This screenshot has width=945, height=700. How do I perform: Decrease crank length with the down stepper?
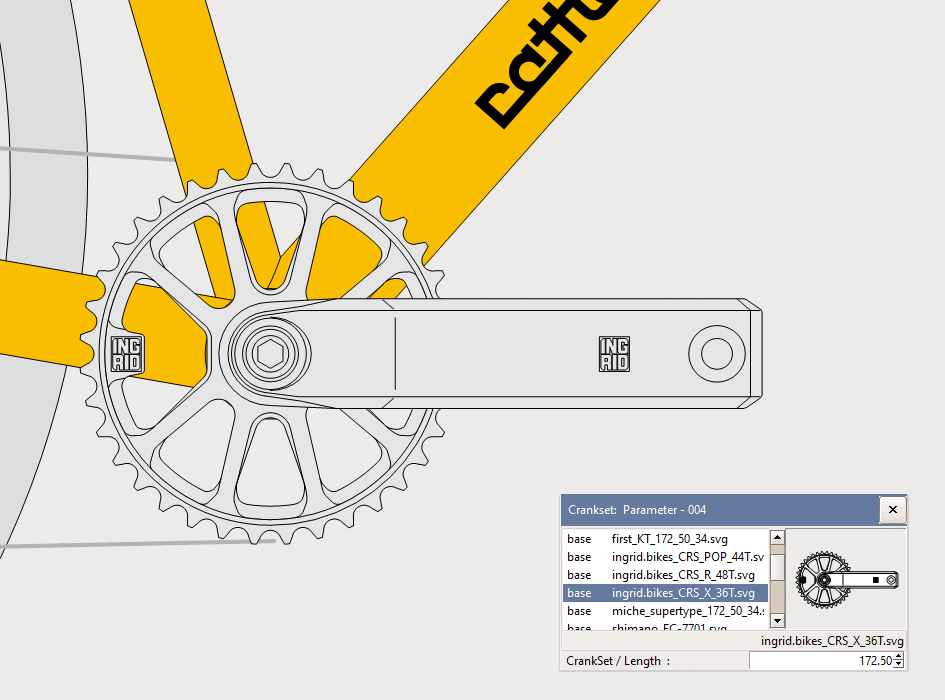click(899, 665)
